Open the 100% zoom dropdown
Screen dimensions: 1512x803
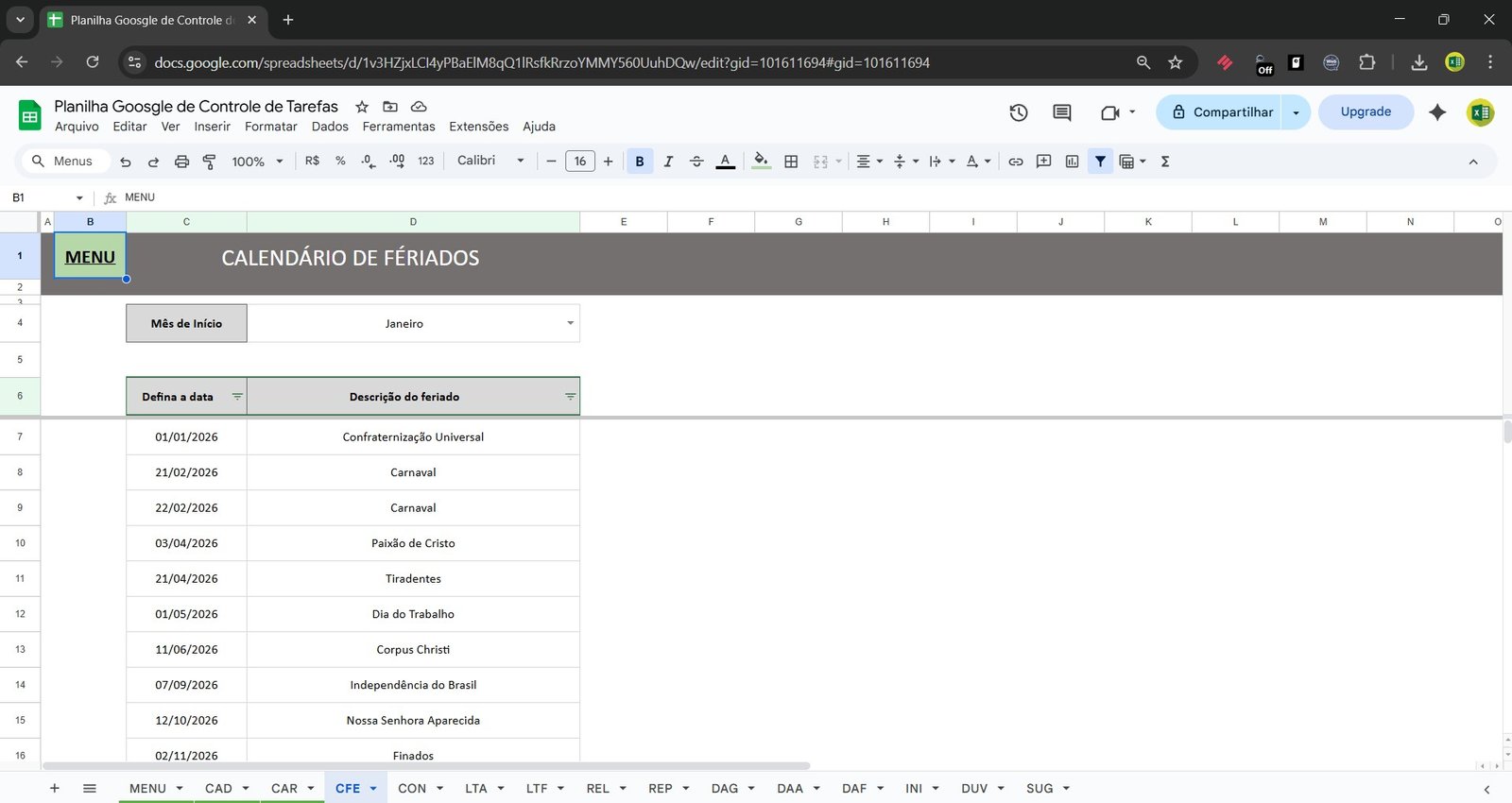tap(257, 162)
